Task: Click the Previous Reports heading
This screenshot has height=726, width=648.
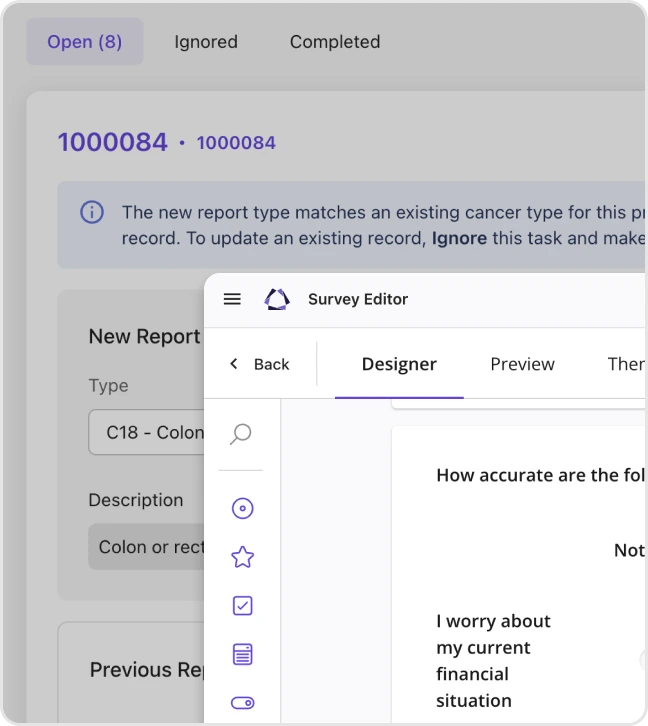Action: click(x=147, y=670)
